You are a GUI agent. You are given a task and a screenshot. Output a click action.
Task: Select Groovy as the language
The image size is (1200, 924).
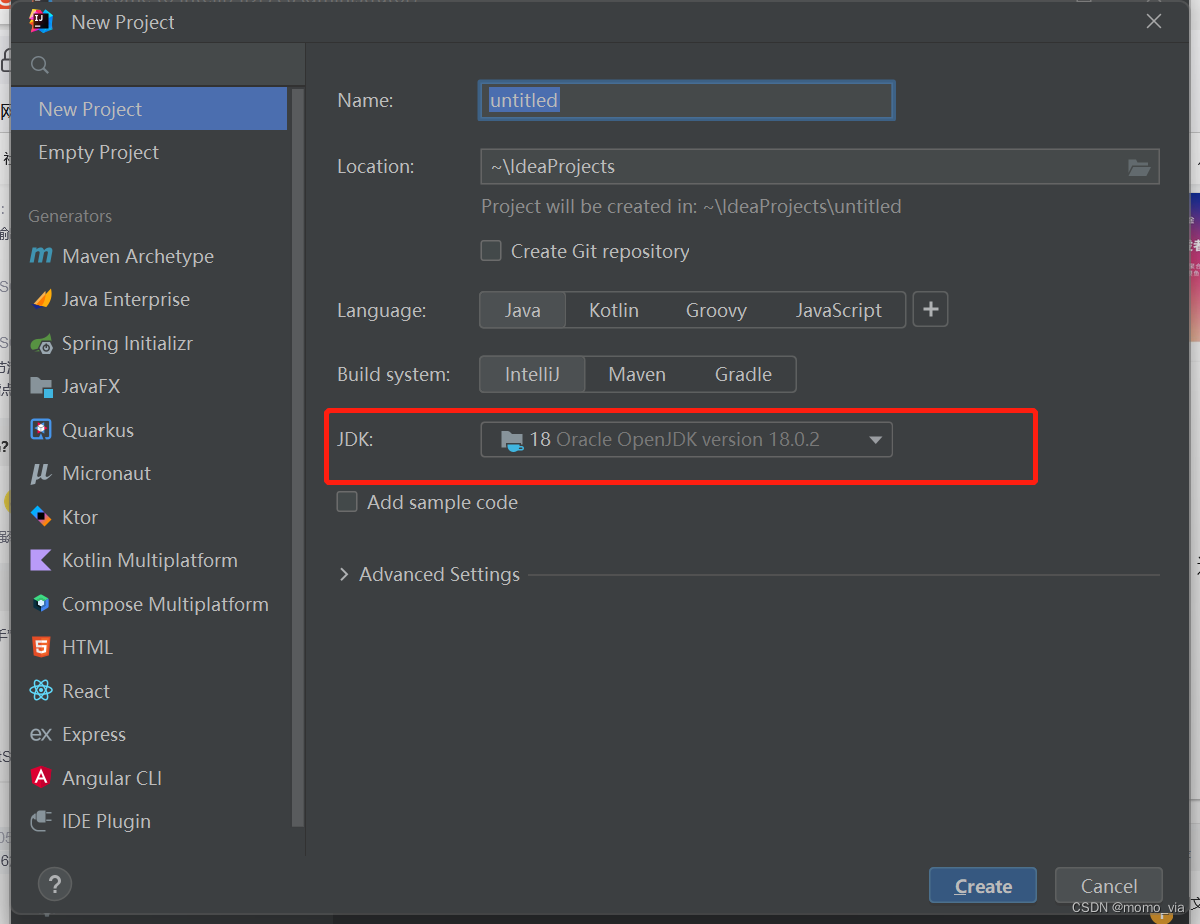[716, 310]
